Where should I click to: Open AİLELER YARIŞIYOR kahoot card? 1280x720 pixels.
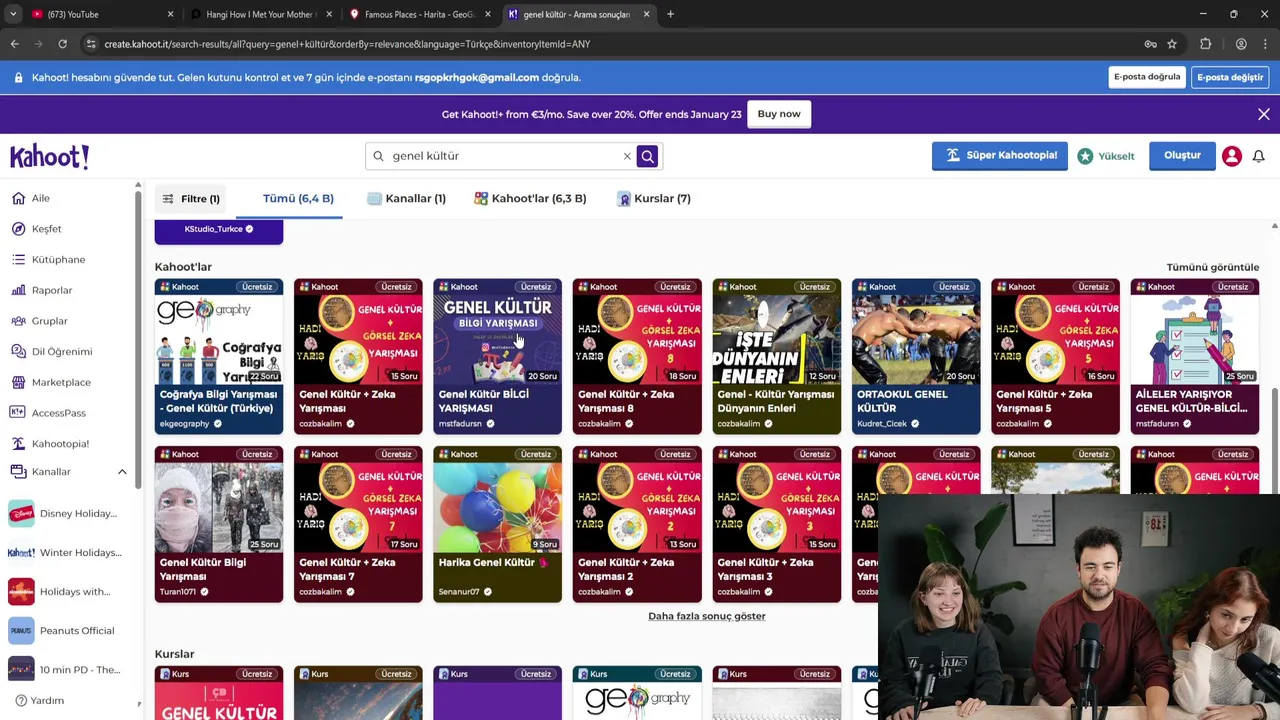point(1195,357)
